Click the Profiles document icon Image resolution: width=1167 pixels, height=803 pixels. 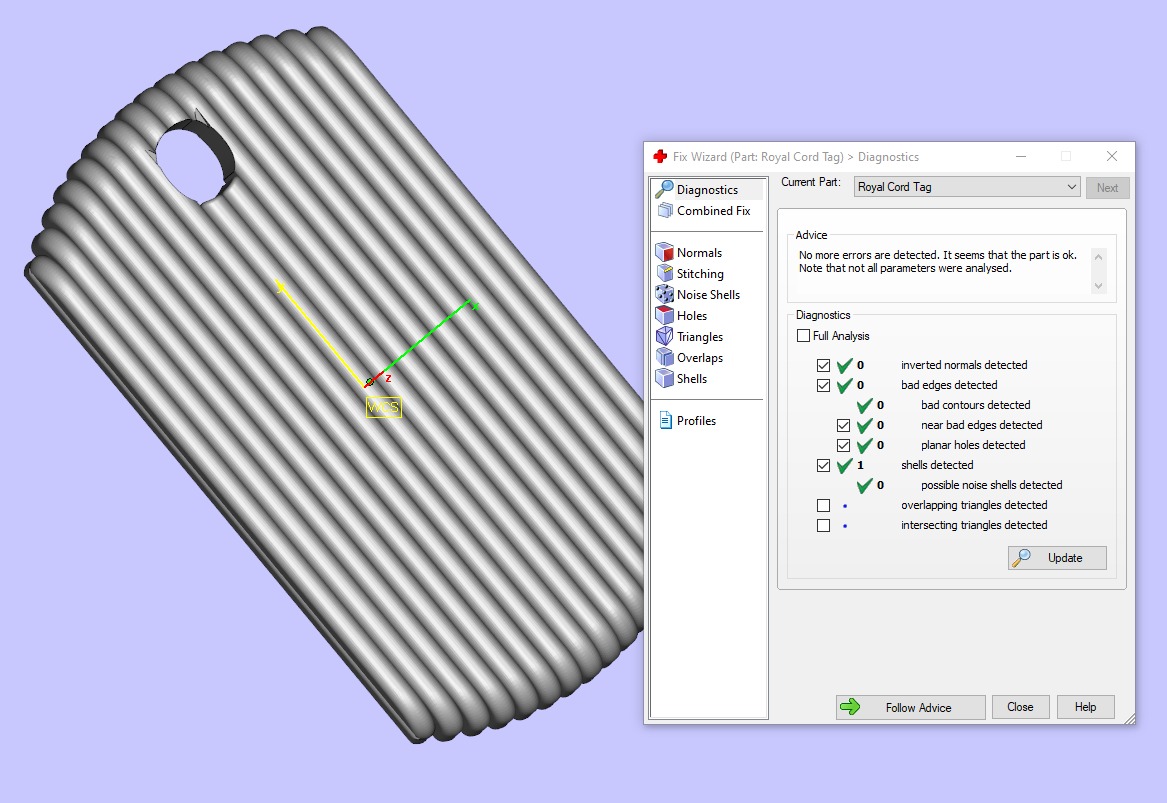click(665, 420)
